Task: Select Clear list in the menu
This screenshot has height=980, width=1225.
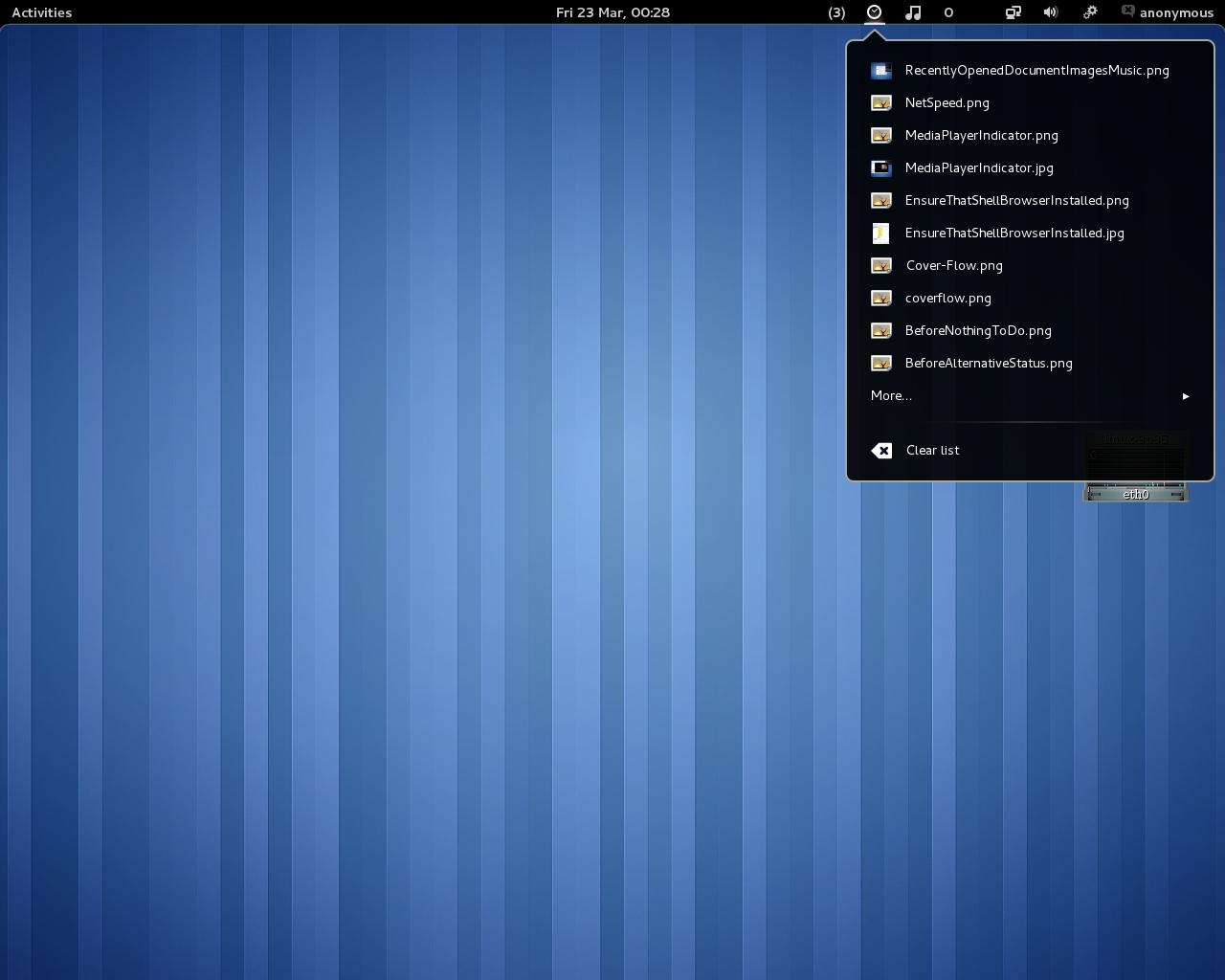Action: coord(1030,451)
